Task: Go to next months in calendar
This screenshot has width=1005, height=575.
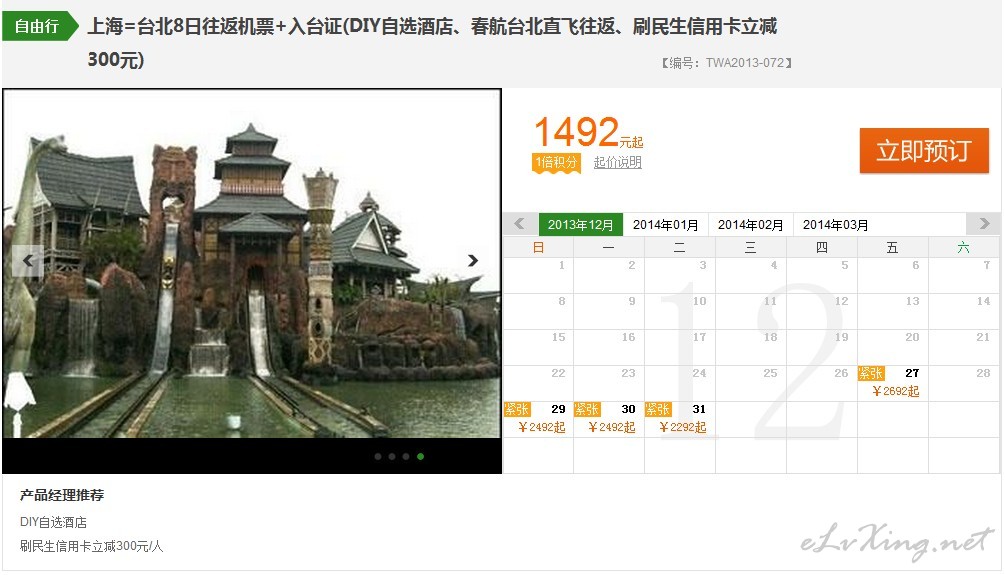Action: click(x=984, y=224)
